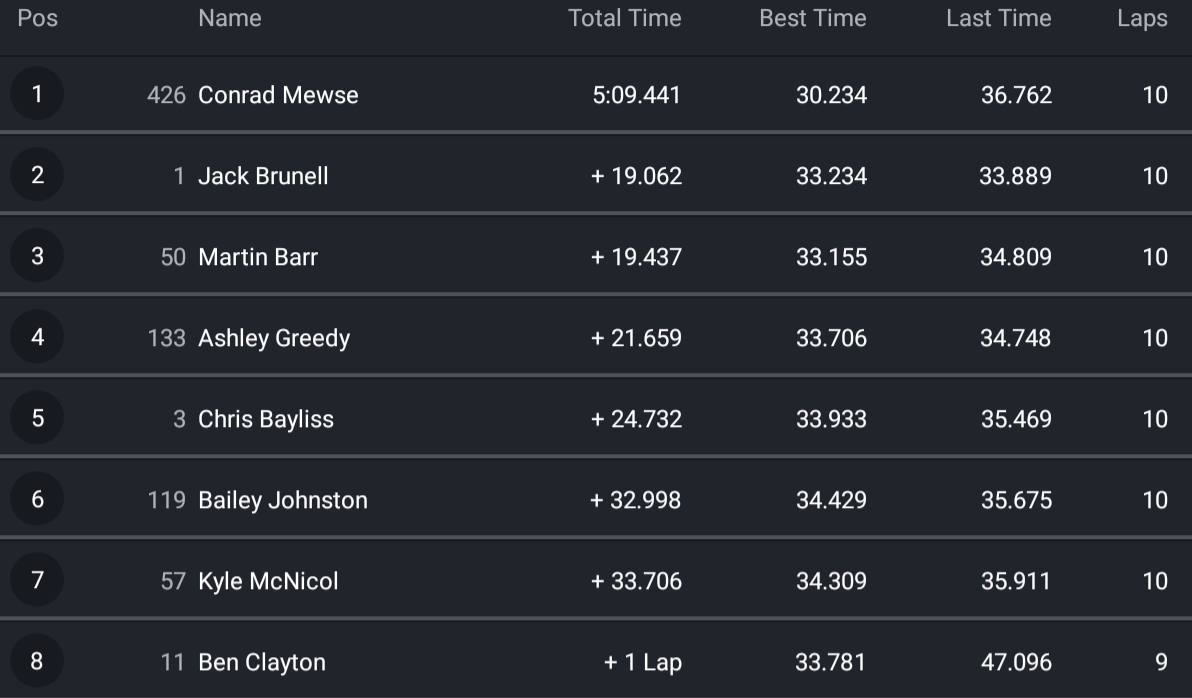Open rider Conrad Mewse's name
1192x698 pixels.
click(278, 95)
